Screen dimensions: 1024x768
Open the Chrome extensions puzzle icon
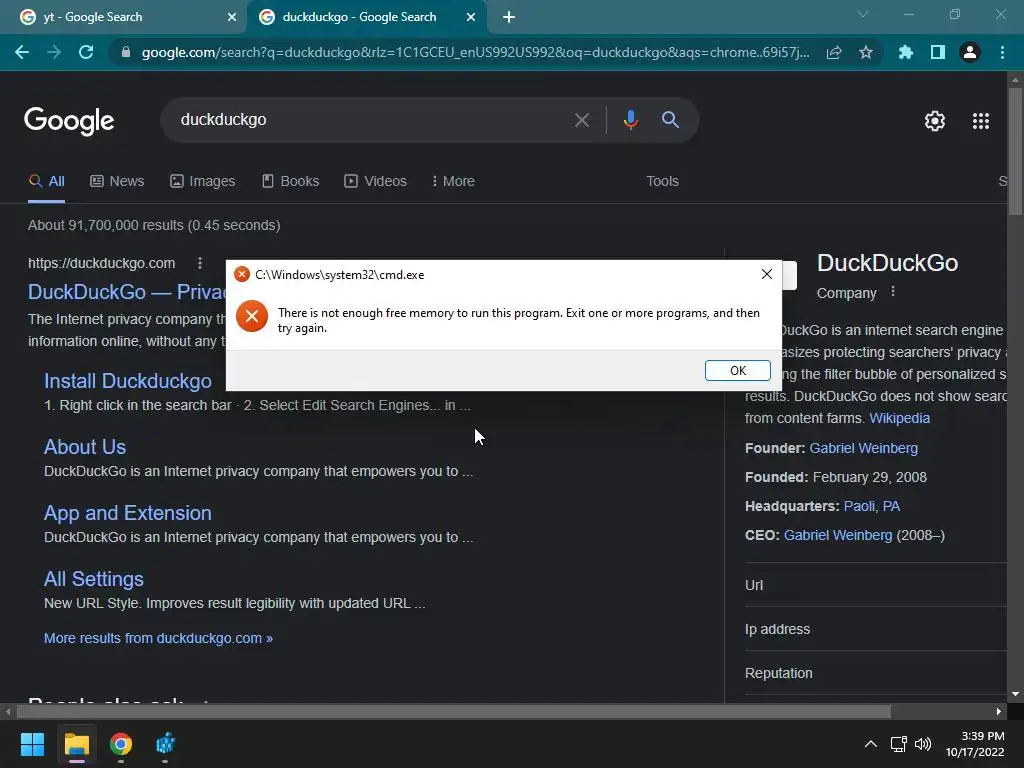[905, 52]
